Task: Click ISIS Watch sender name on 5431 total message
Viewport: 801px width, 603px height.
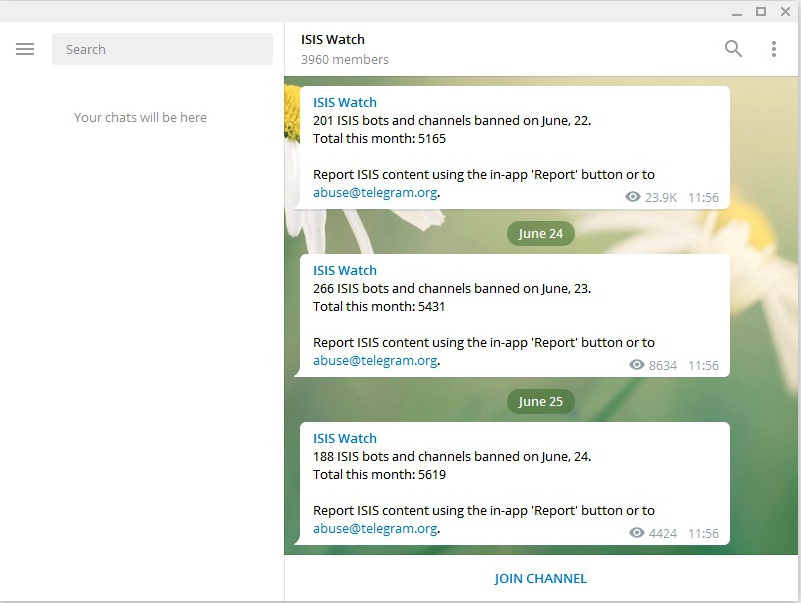Action: click(x=345, y=270)
